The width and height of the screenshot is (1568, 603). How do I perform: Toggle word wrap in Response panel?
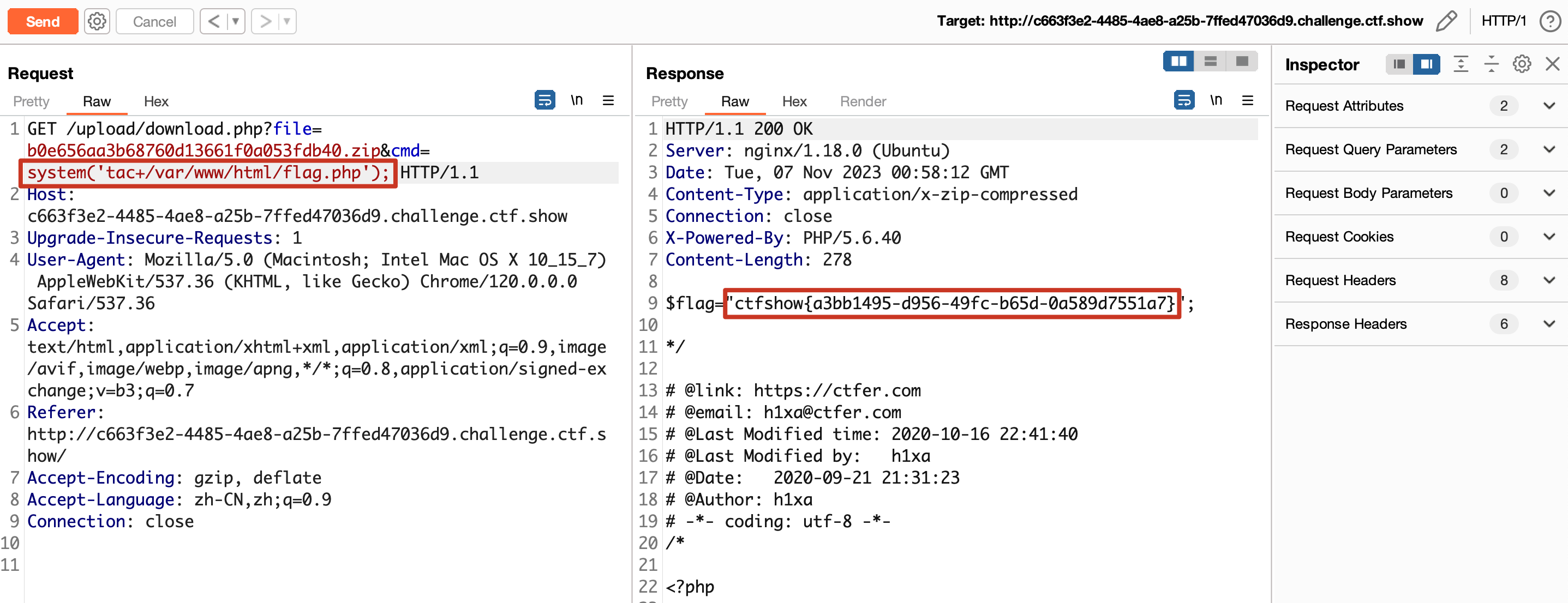click(x=1184, y=100)
